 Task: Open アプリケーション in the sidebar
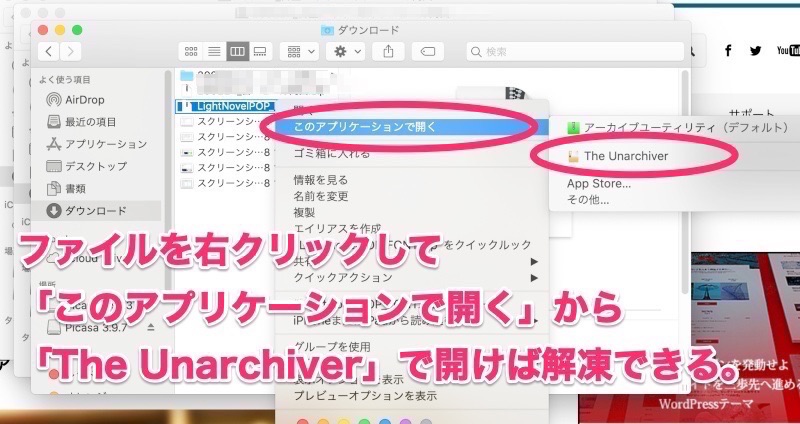click(96, 144)
